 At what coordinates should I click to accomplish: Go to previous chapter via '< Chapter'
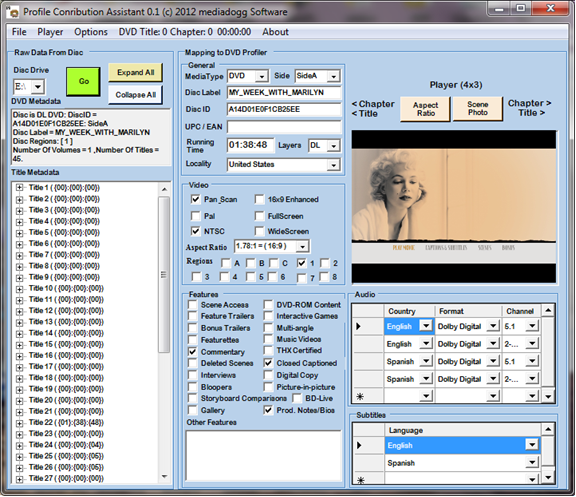point(373,104)
